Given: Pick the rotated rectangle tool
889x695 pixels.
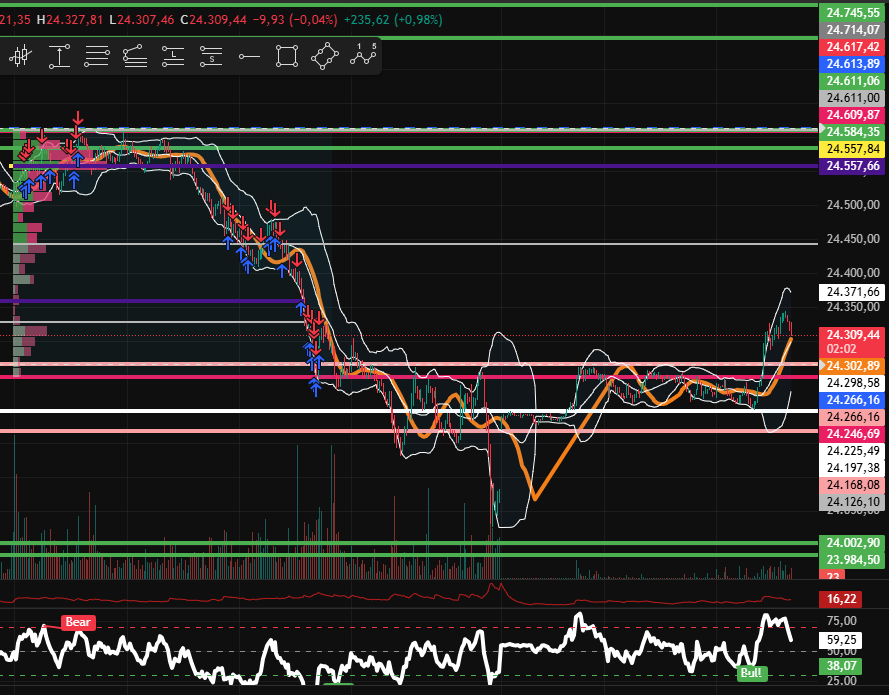Looking at the screenshot, I should click(x=325, y=57).
